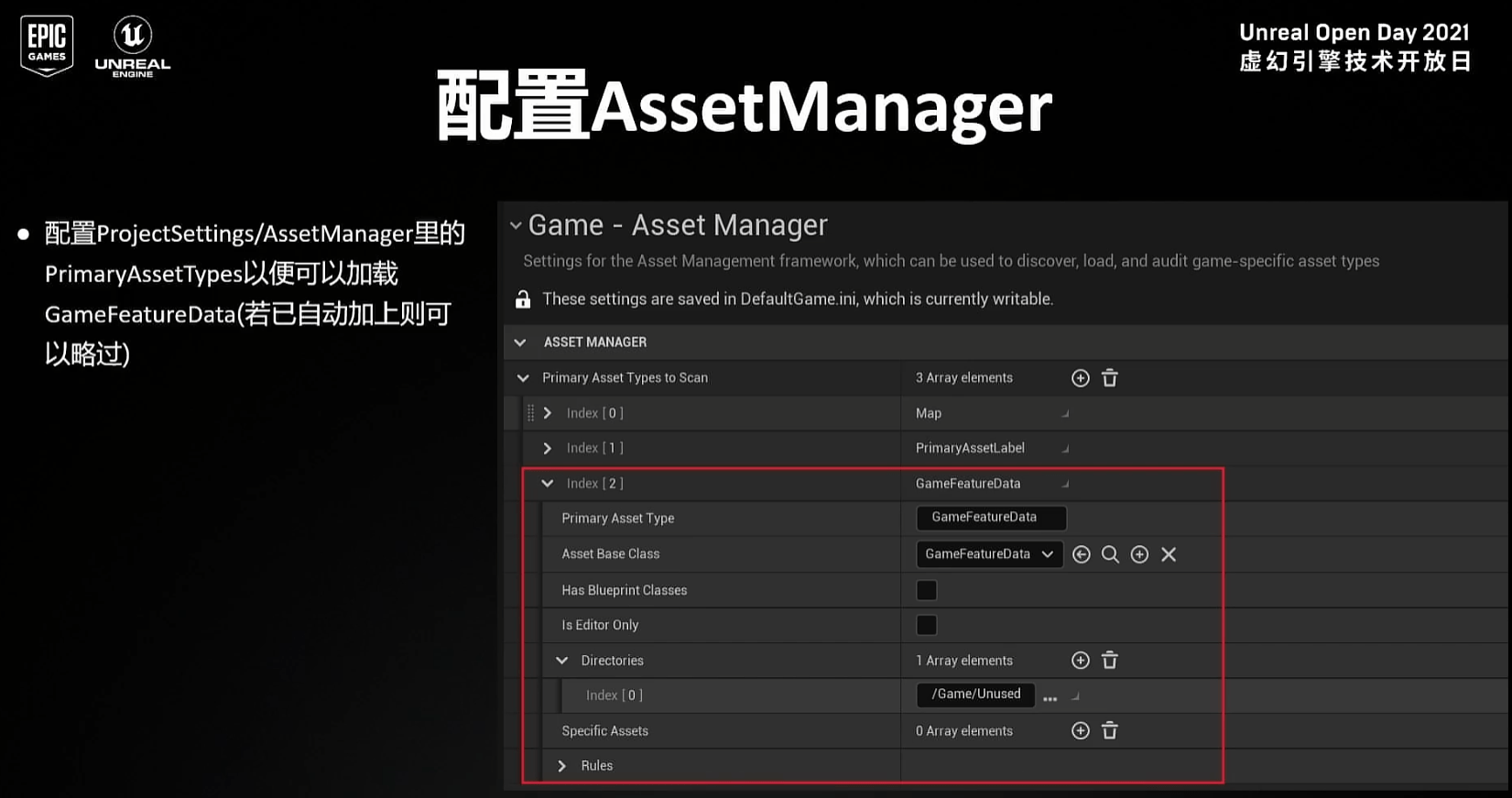Collapse the Game - Asset Manager header

click(x=516, y=225)
